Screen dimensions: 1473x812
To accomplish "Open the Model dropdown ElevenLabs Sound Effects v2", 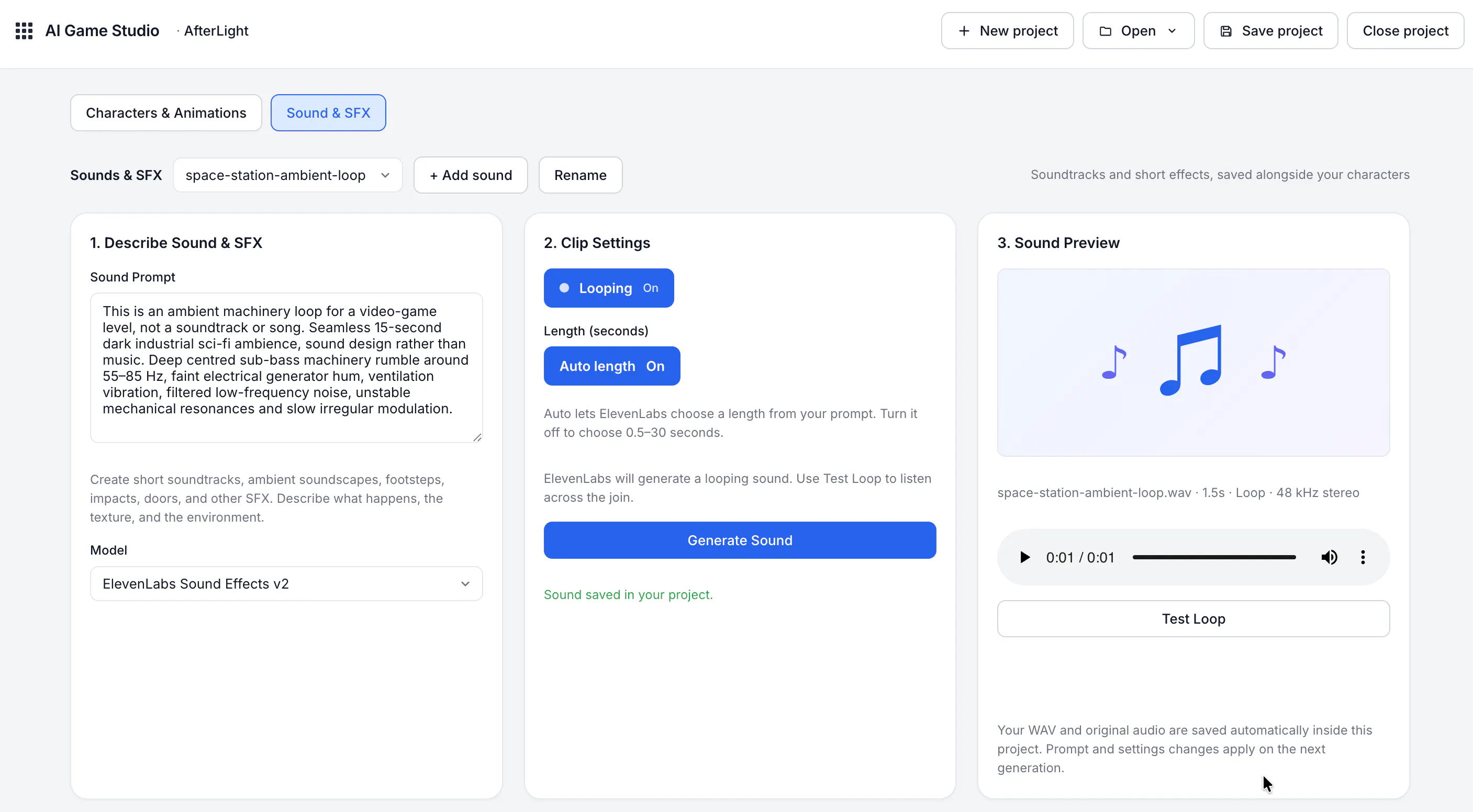I will click(x=286, y=583).
